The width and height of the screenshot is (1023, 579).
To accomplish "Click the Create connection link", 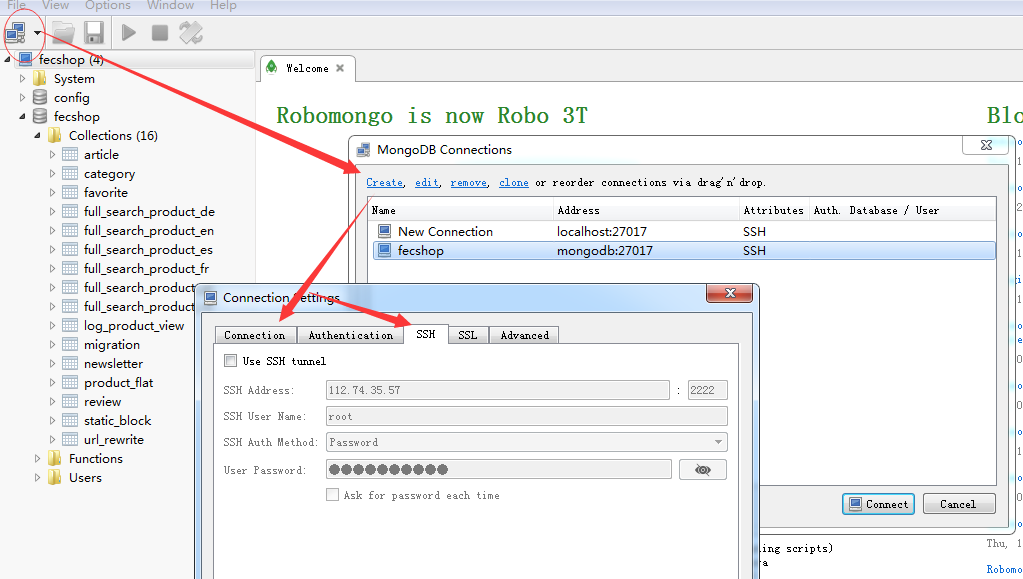I will click(x=384, y=183).
